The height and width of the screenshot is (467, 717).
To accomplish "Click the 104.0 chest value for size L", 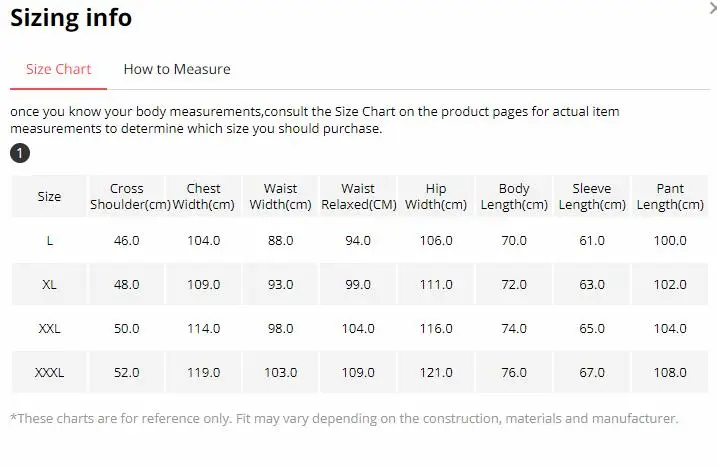I will pos(203,241).
